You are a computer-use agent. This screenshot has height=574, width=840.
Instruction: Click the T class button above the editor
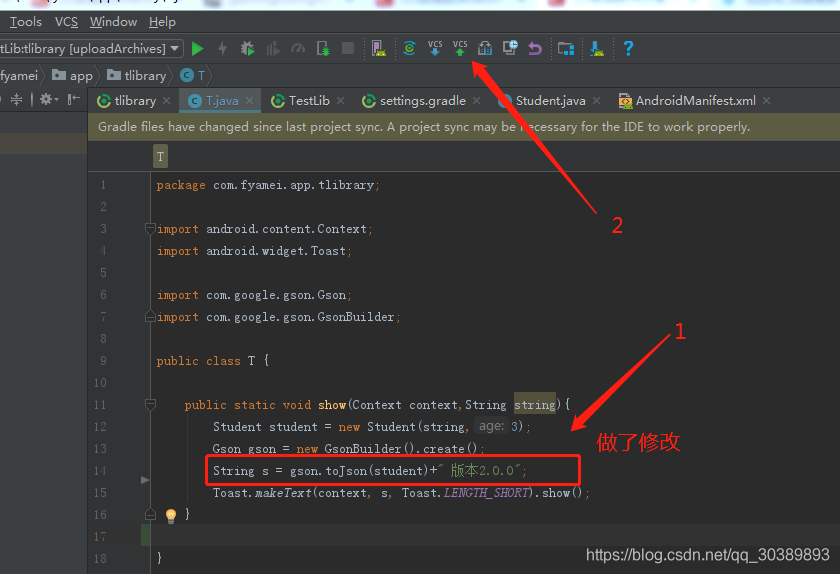coord(160,156)
